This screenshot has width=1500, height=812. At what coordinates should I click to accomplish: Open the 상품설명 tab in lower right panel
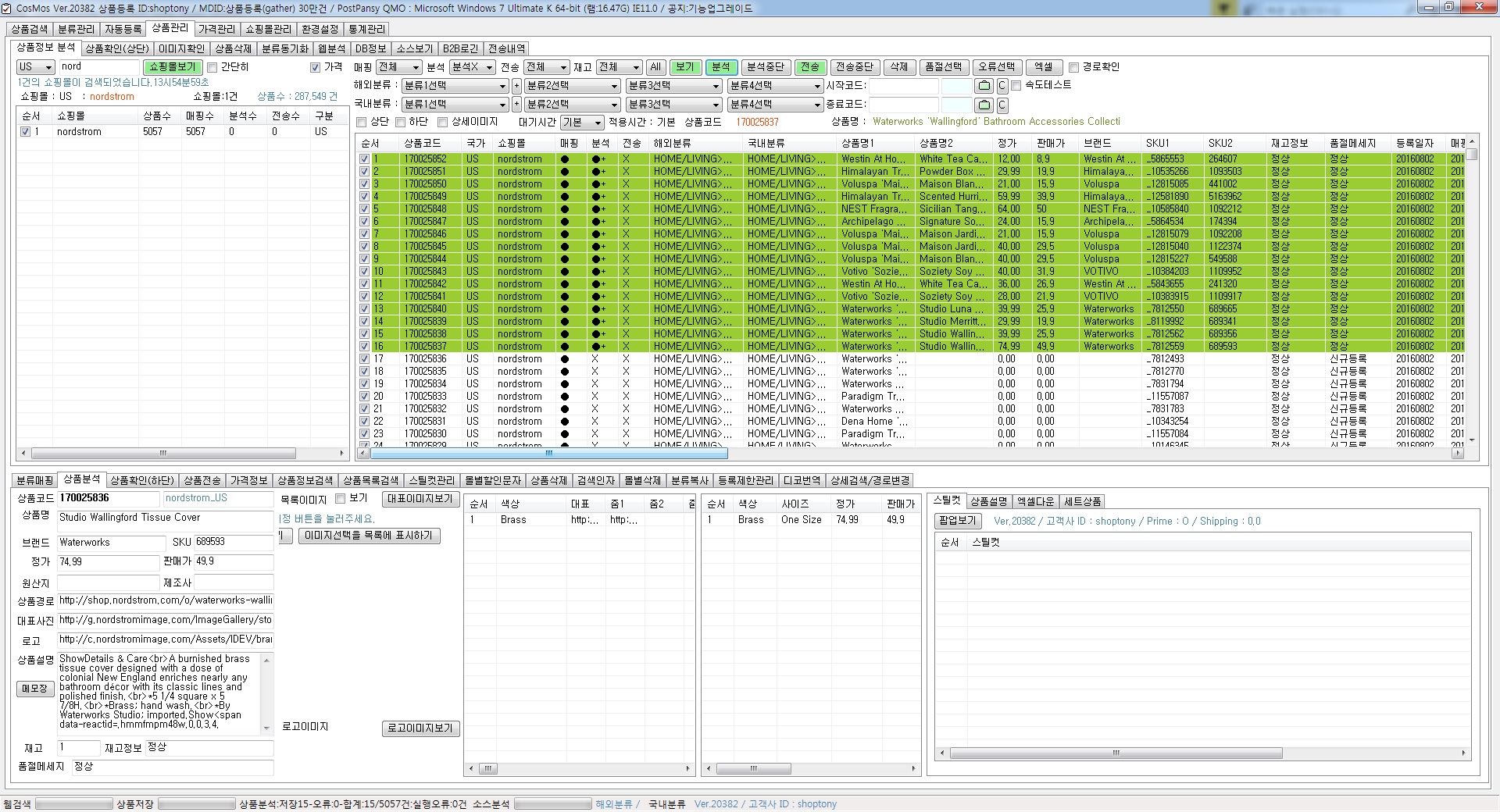988,501
